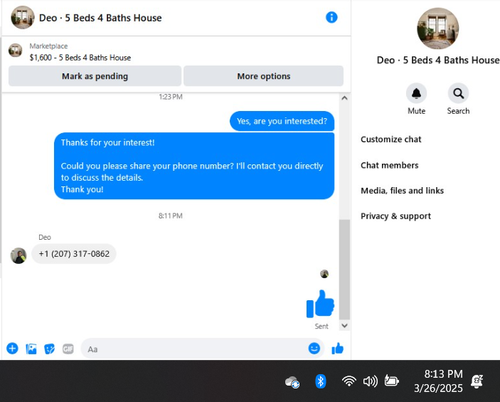
Task: Click scrollbar up arrow in chat
Action: (345, 98)
